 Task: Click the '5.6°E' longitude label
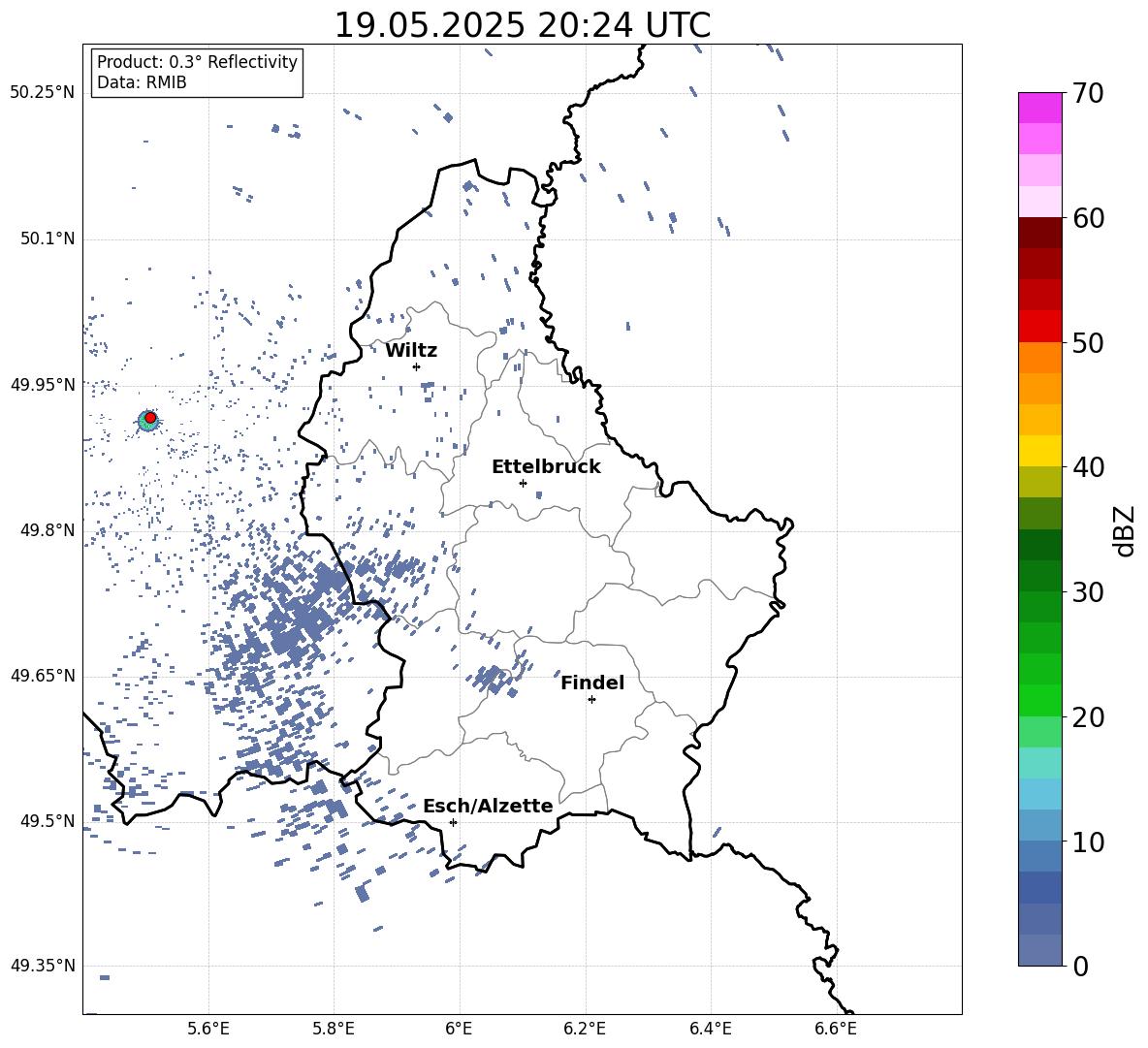pyautogui.click(x=208, y=1029)
